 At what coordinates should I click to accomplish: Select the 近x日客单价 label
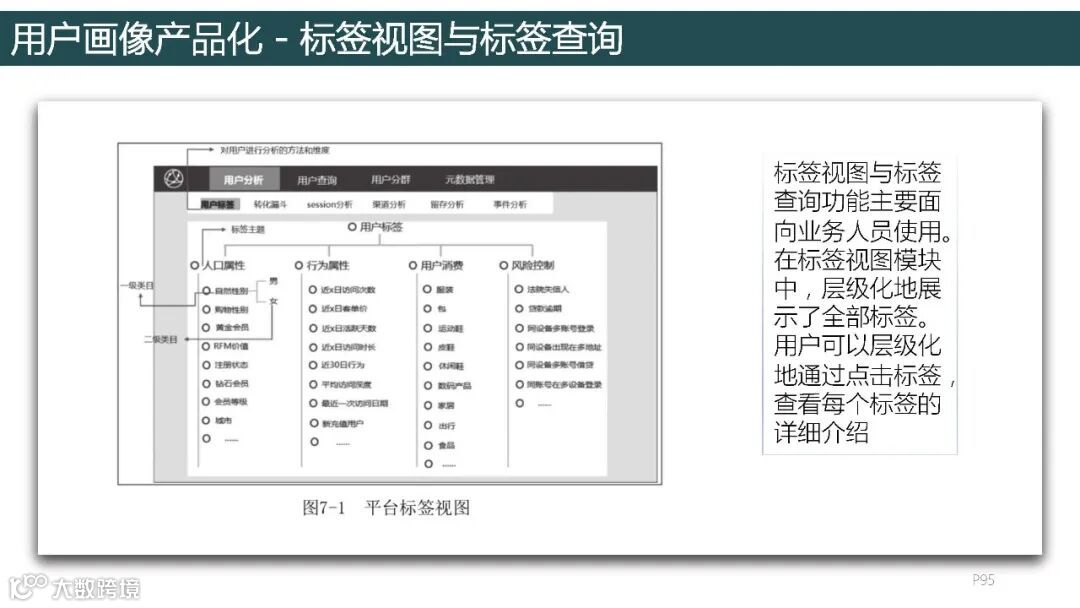[339, 309]
